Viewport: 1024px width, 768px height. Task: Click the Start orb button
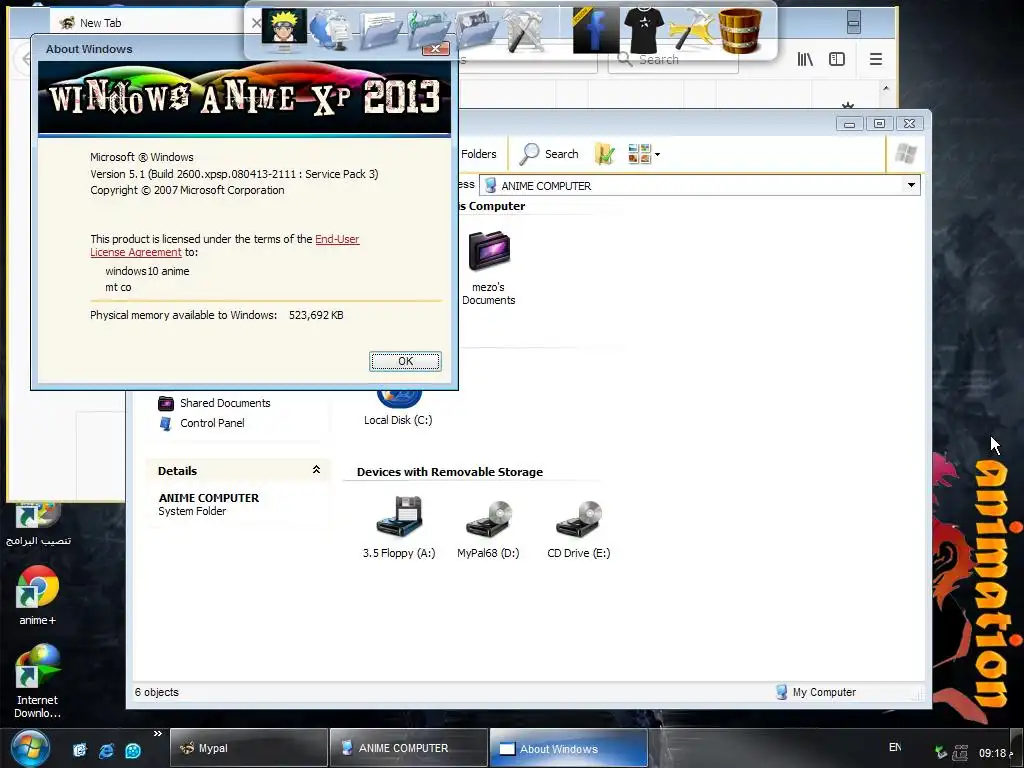[29, 748]
